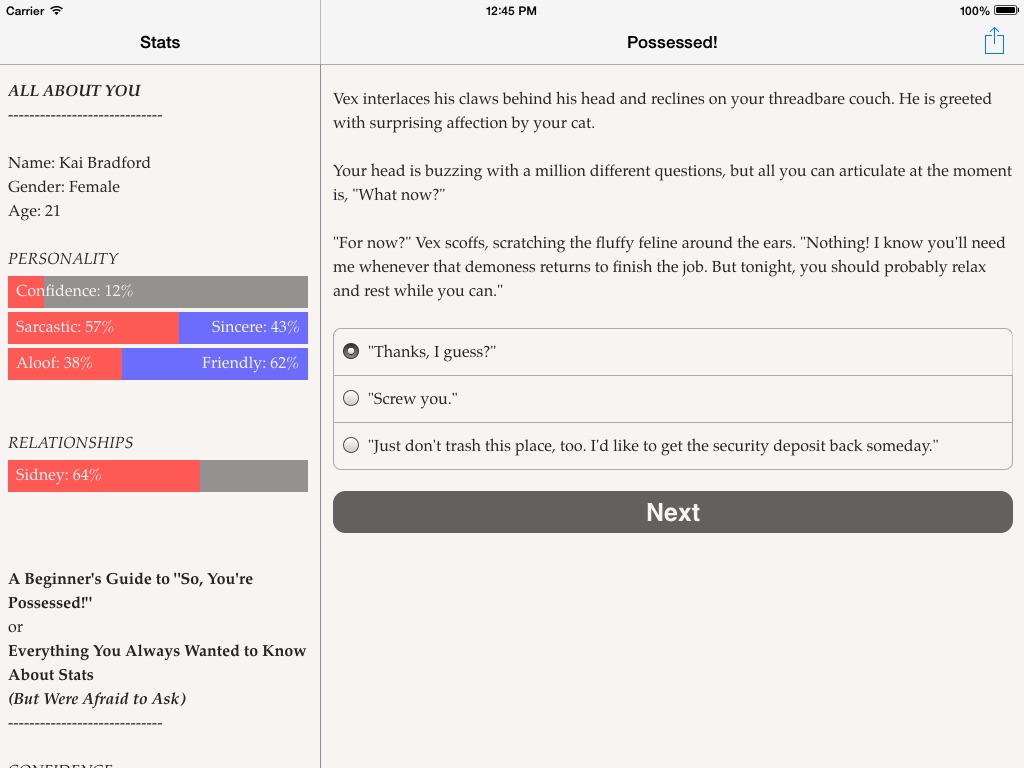Tap the RELATIONSHIPS section heading

click(x=71, y=443)
